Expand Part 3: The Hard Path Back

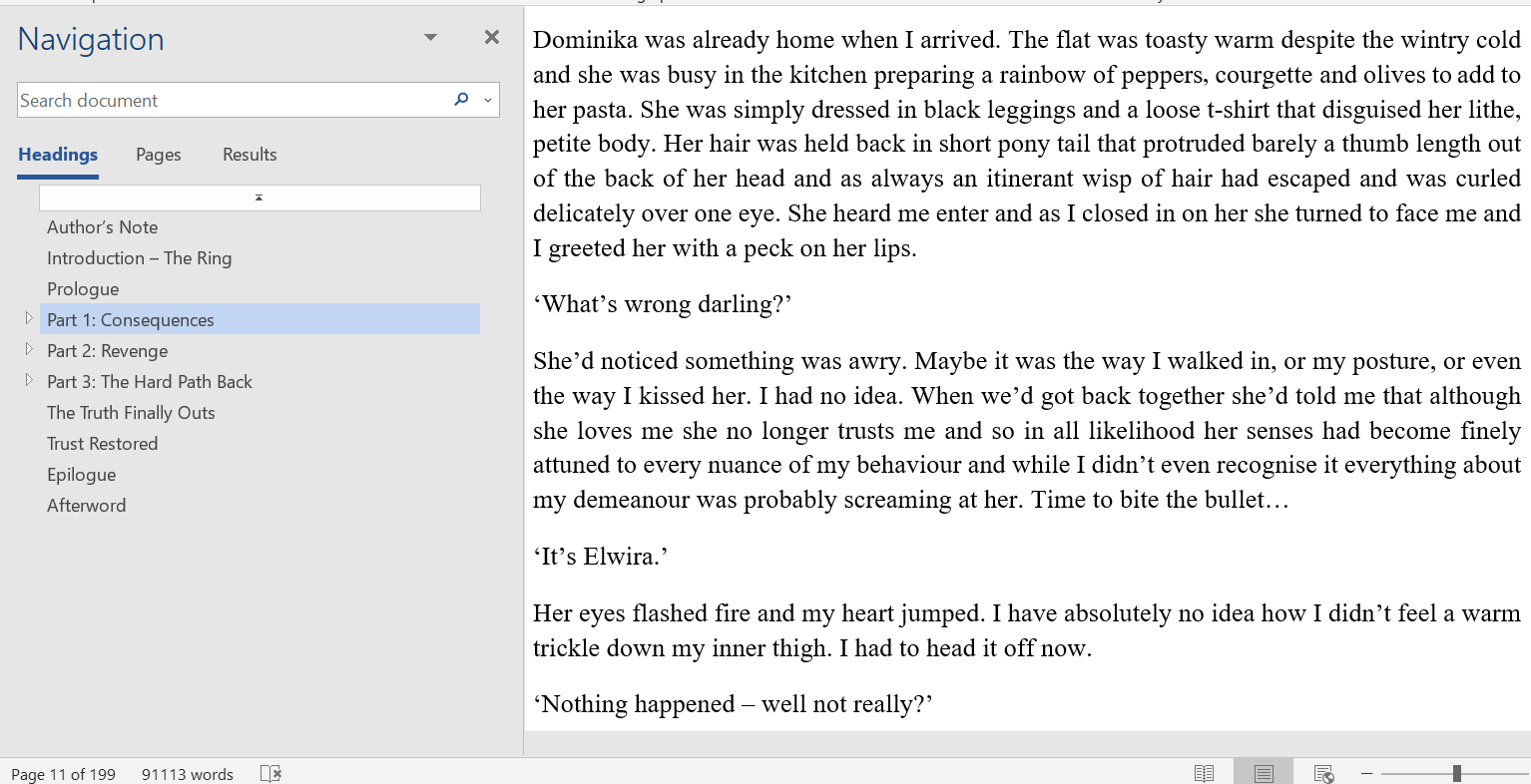click(29, 380)
